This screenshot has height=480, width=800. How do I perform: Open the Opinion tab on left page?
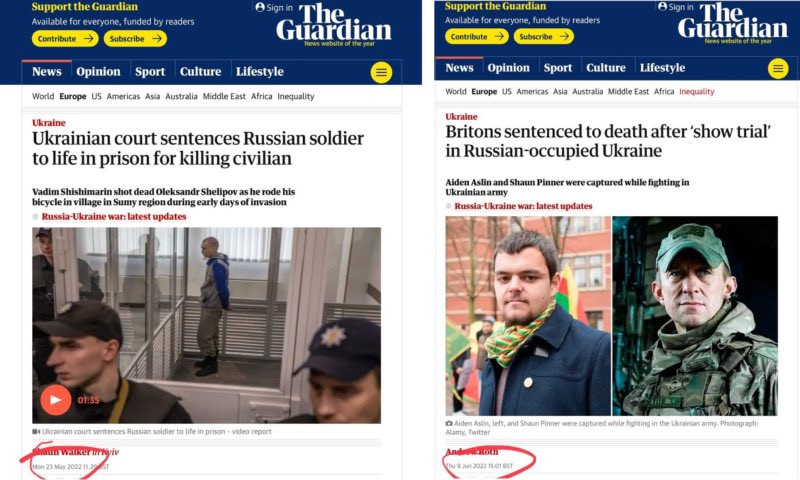coord(98,72)
